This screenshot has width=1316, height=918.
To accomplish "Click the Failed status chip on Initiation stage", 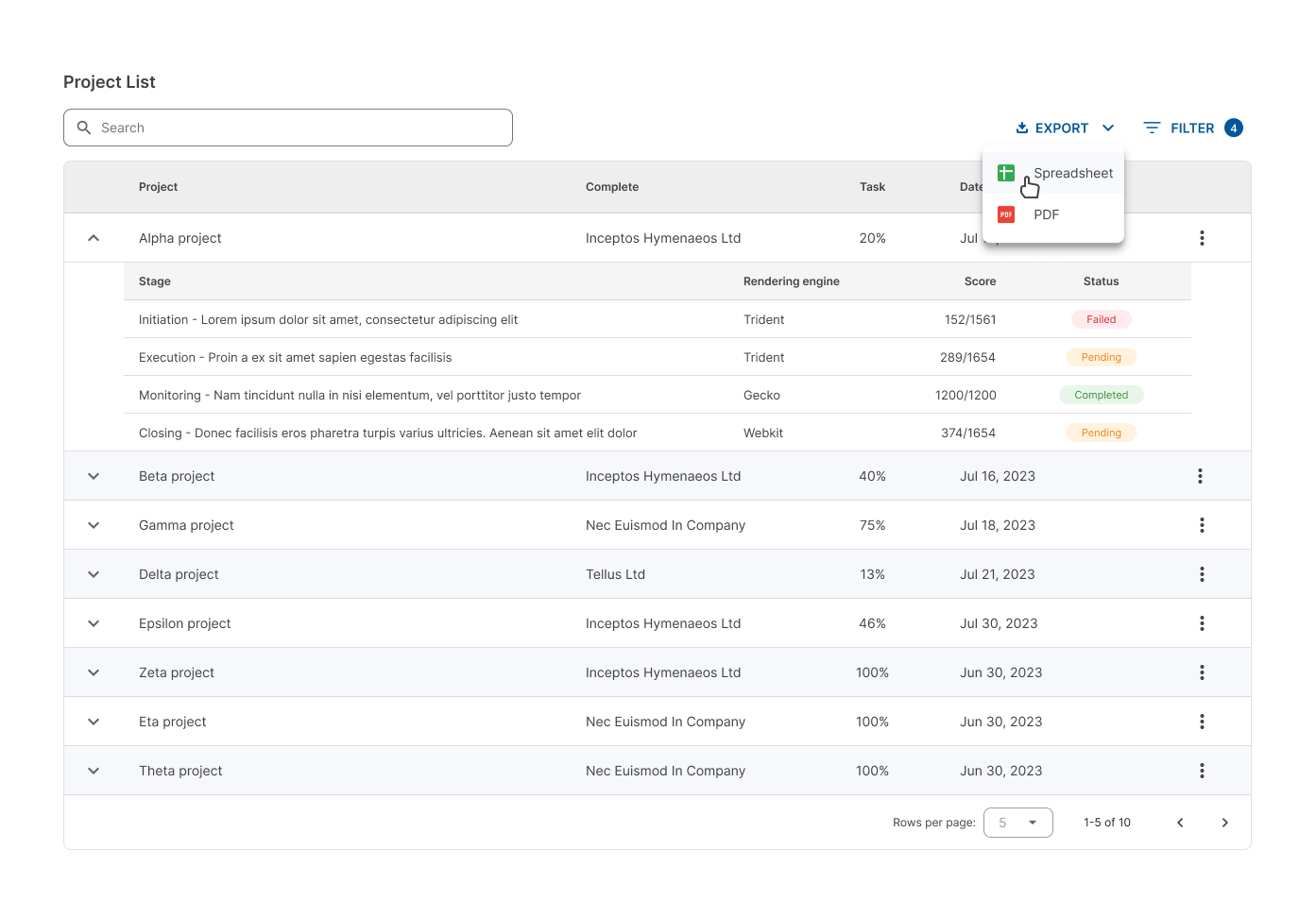I will click(1101, 319).
